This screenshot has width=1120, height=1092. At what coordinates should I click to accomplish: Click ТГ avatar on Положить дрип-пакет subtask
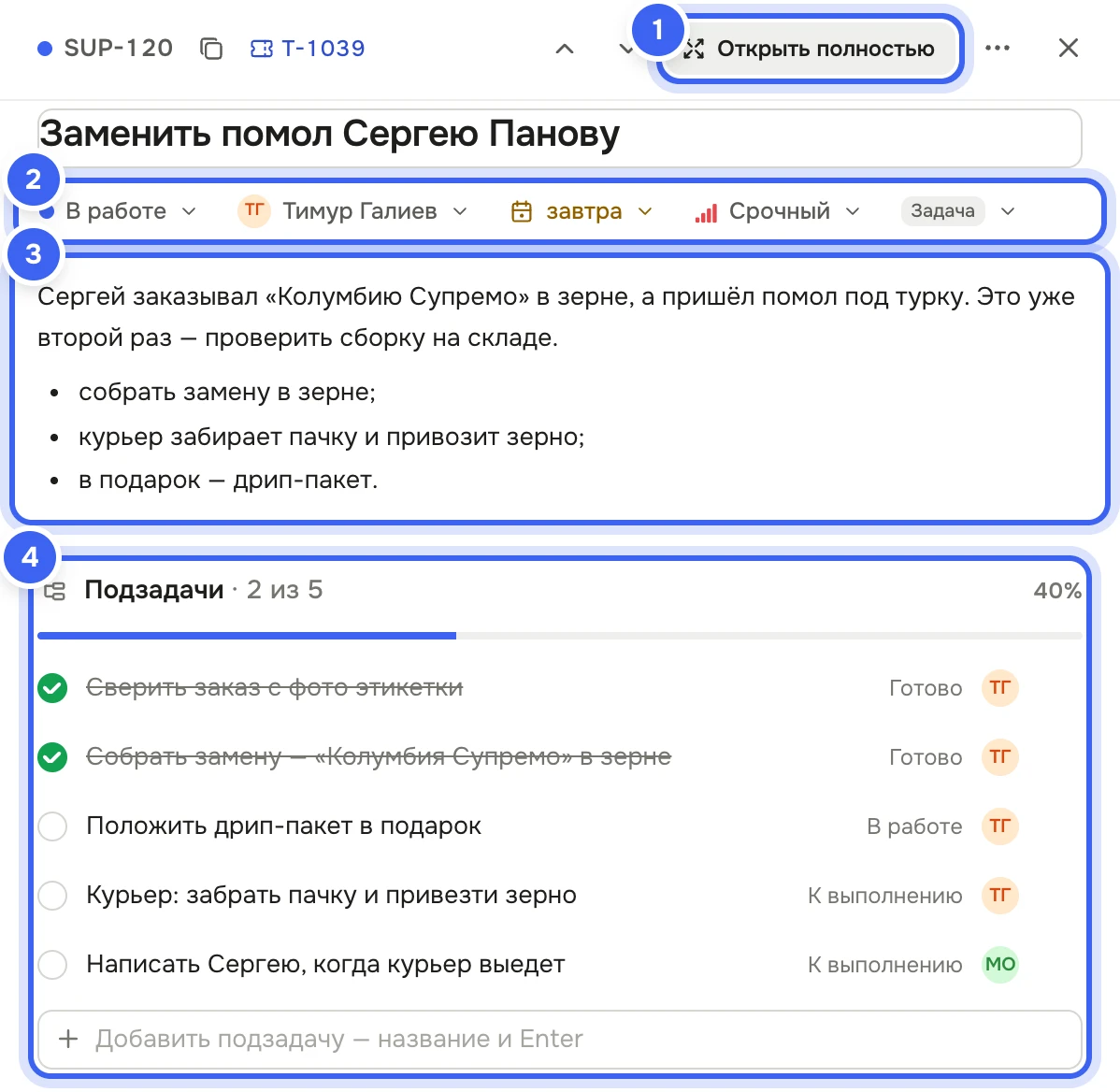999,826
